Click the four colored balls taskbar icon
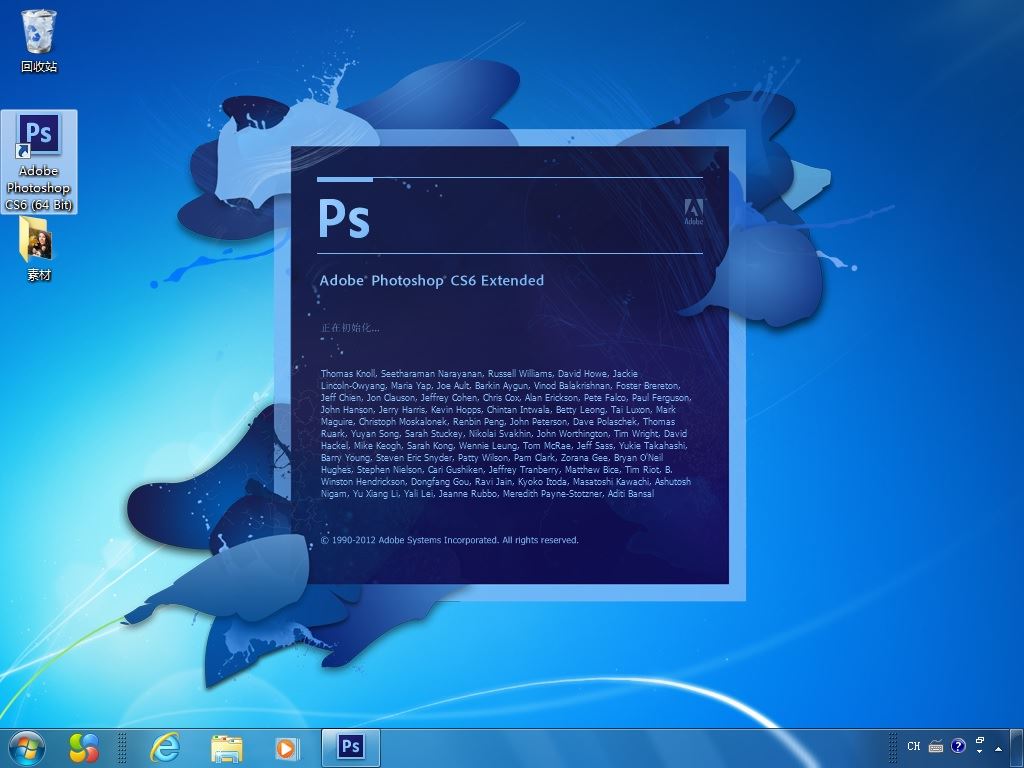The image size is (1024, 768). click(x=84, y=748)
